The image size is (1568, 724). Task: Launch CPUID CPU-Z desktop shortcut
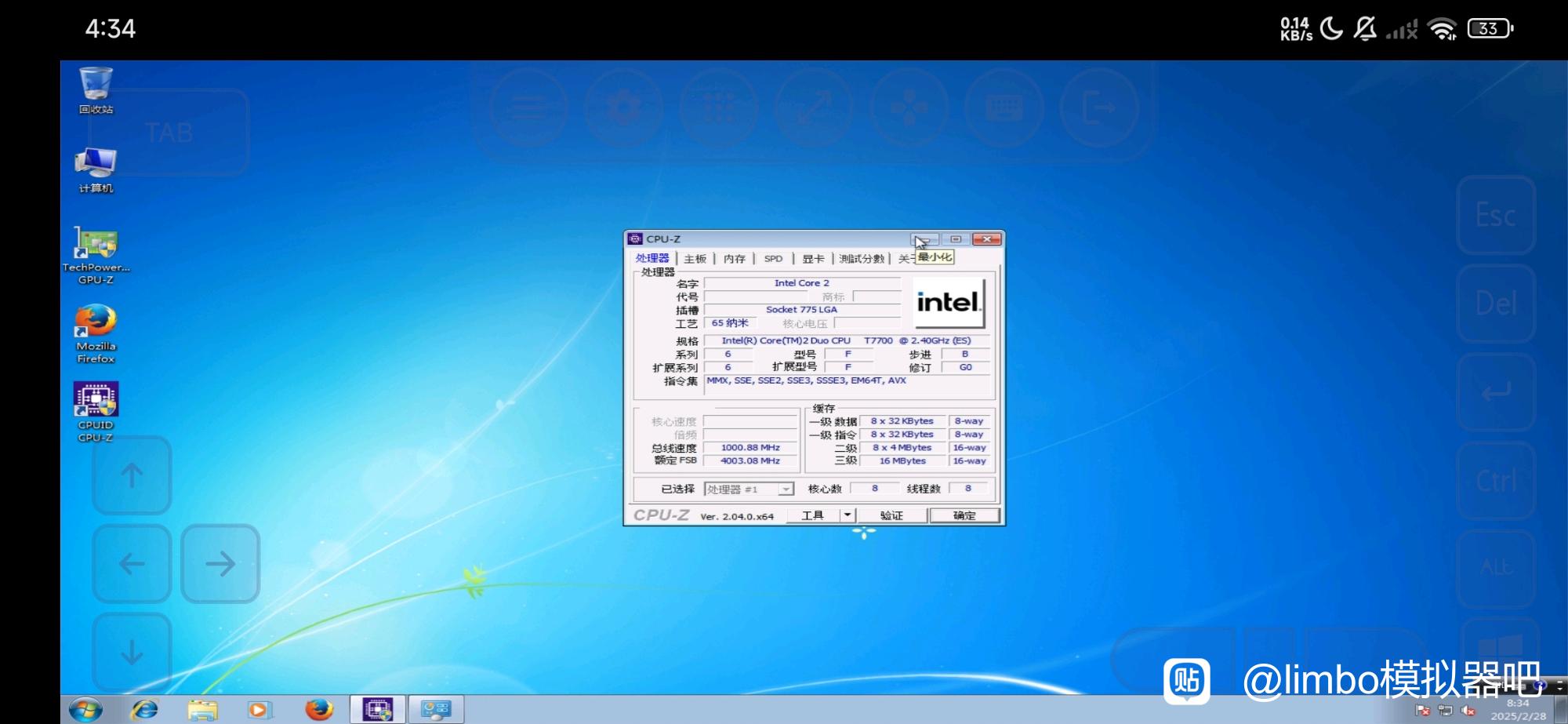96,413
